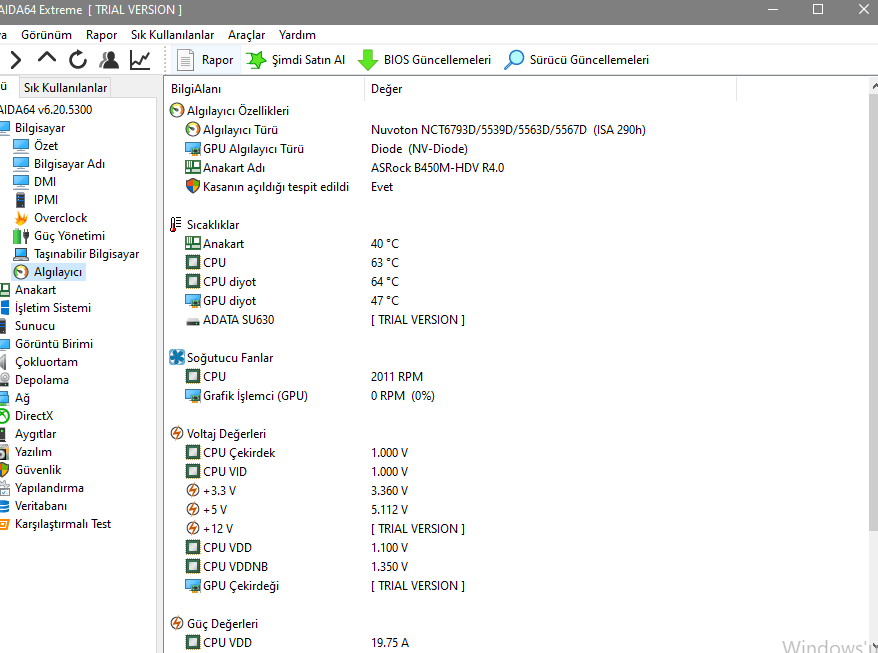The width and height of the screenshot is (878, 653).
Task: Click the Anakart Adı motherboard icon
Action: click(x=193, y=167)
